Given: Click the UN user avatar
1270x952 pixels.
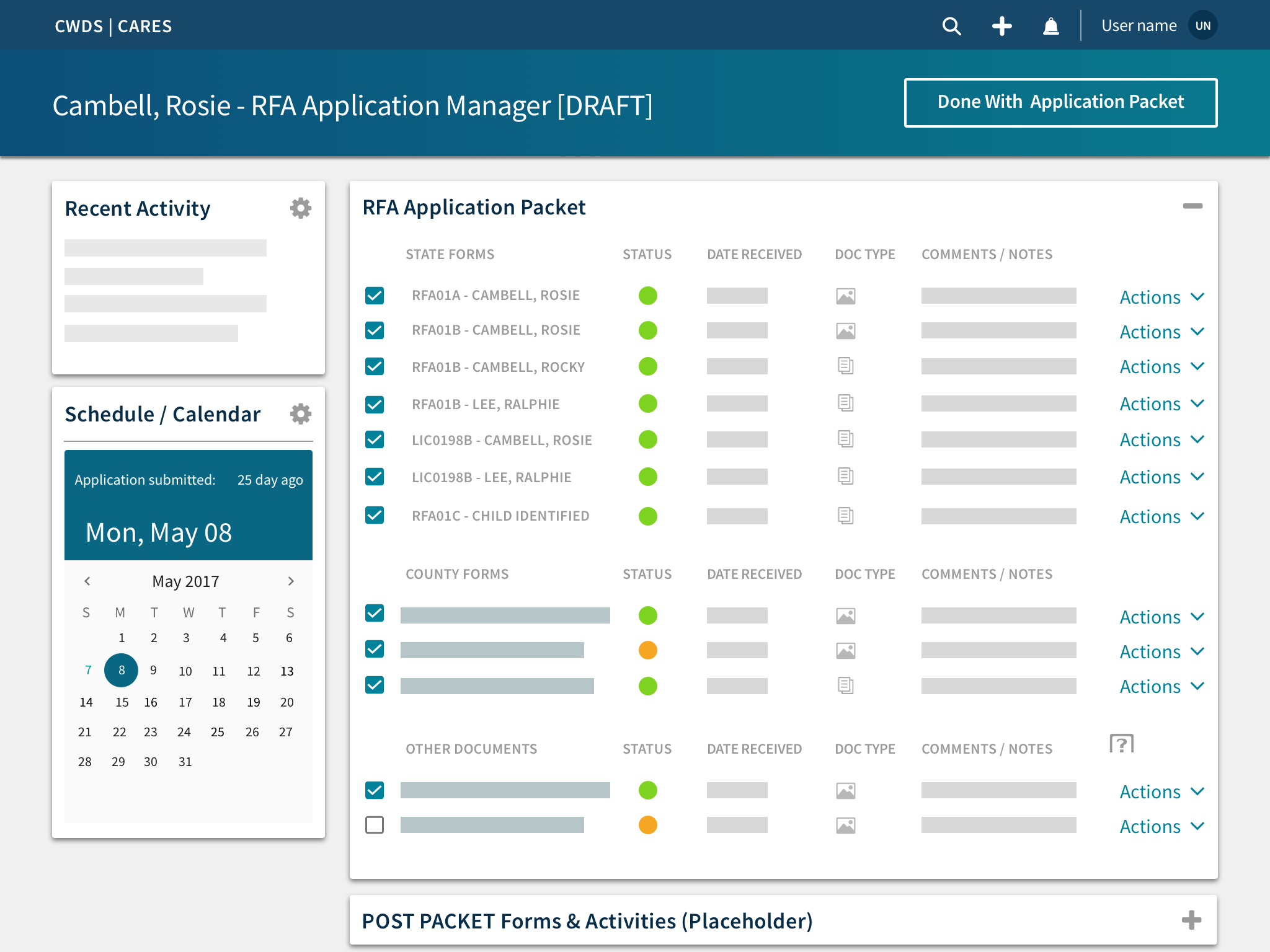Looking at the screenshot, I should [1202, 26].
